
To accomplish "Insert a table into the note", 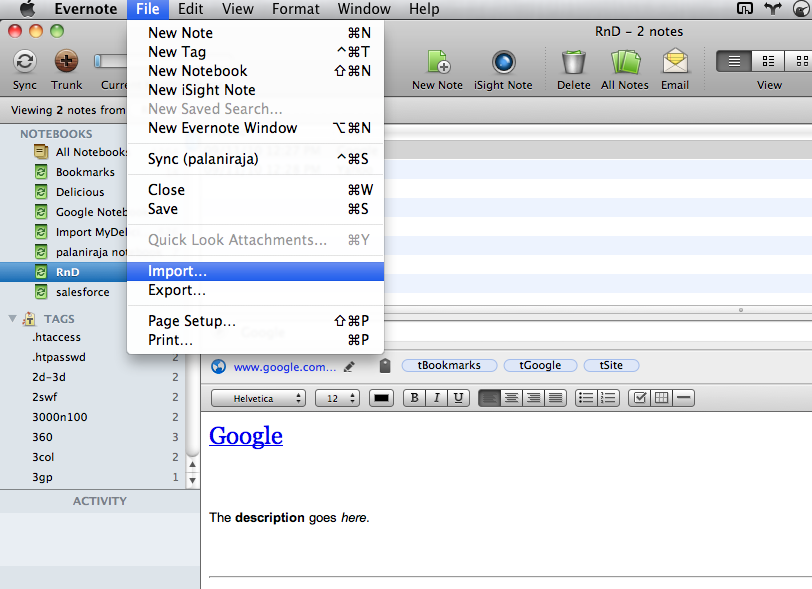I will pos(661,398).
